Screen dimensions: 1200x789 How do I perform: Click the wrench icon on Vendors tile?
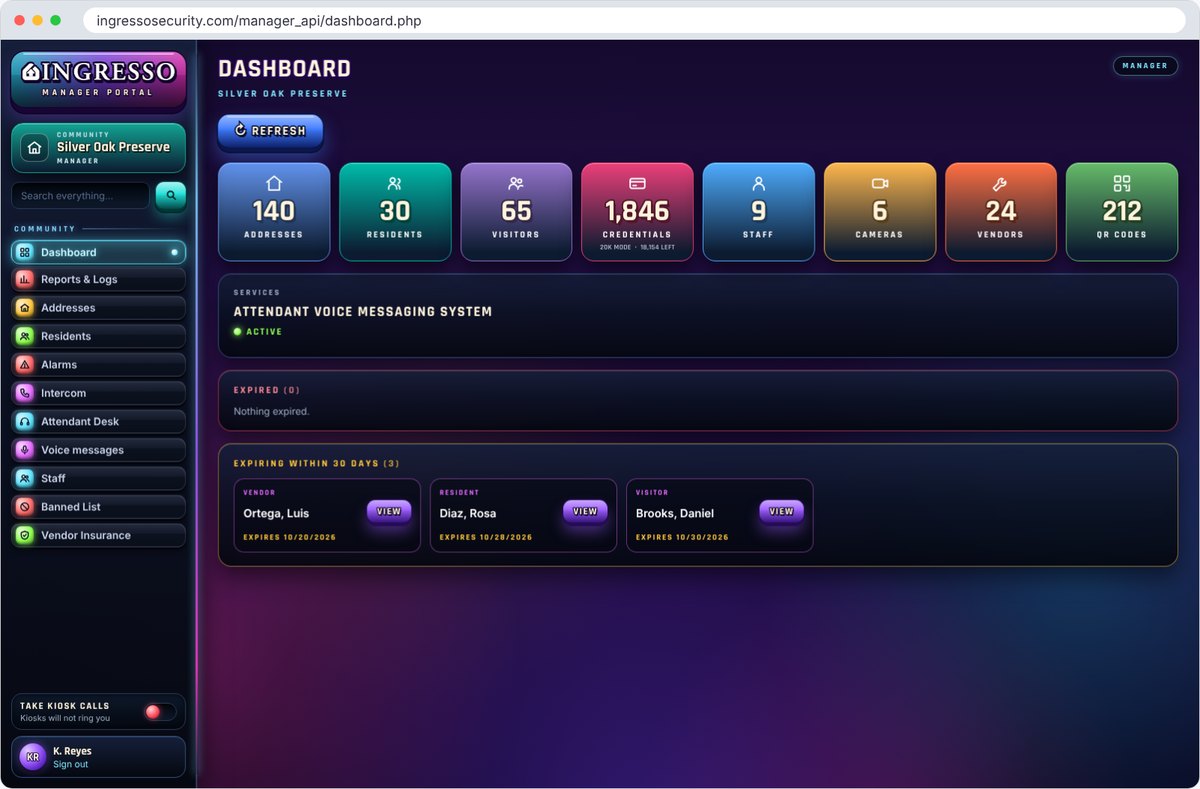tap(1000, 184)
